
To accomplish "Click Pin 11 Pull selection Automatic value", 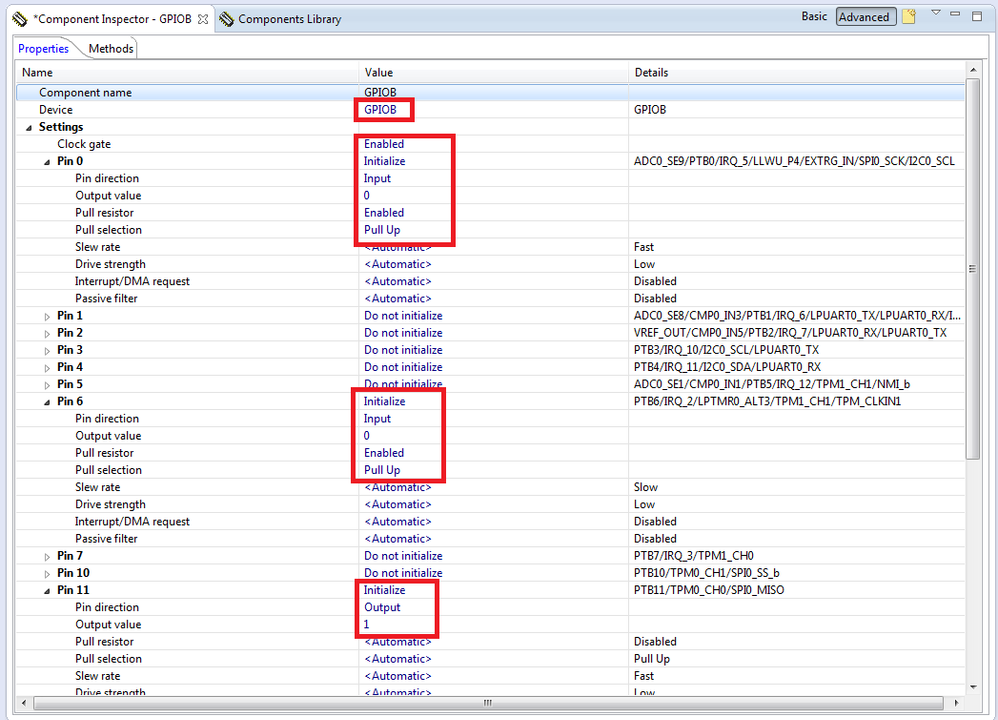I will pos(398,659).
